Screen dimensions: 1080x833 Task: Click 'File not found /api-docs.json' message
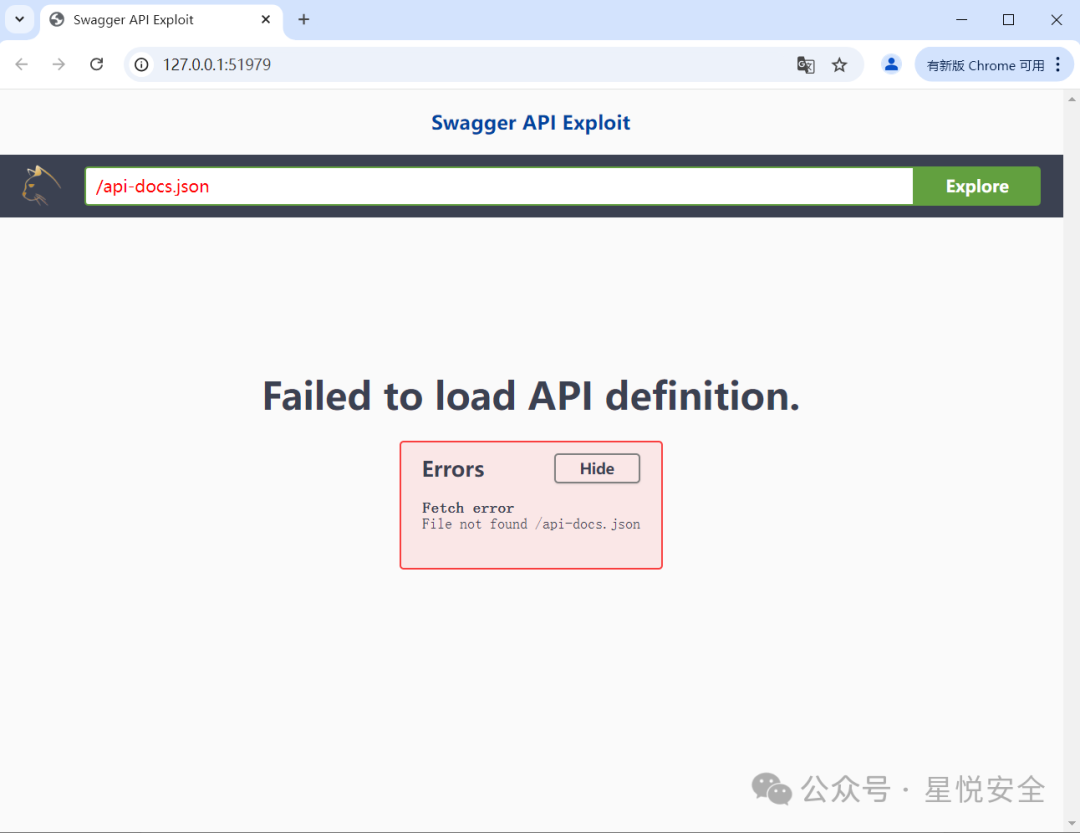point(531,524)
